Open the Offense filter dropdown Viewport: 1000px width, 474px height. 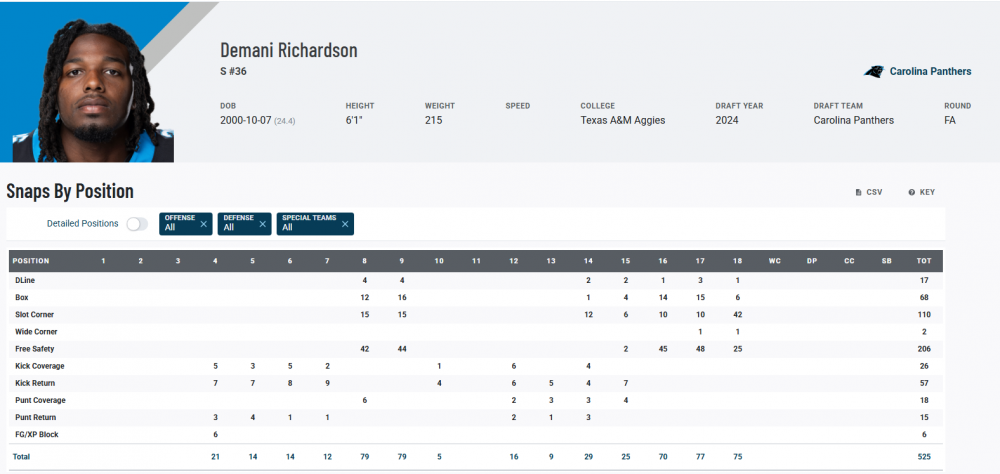(178, 224)
